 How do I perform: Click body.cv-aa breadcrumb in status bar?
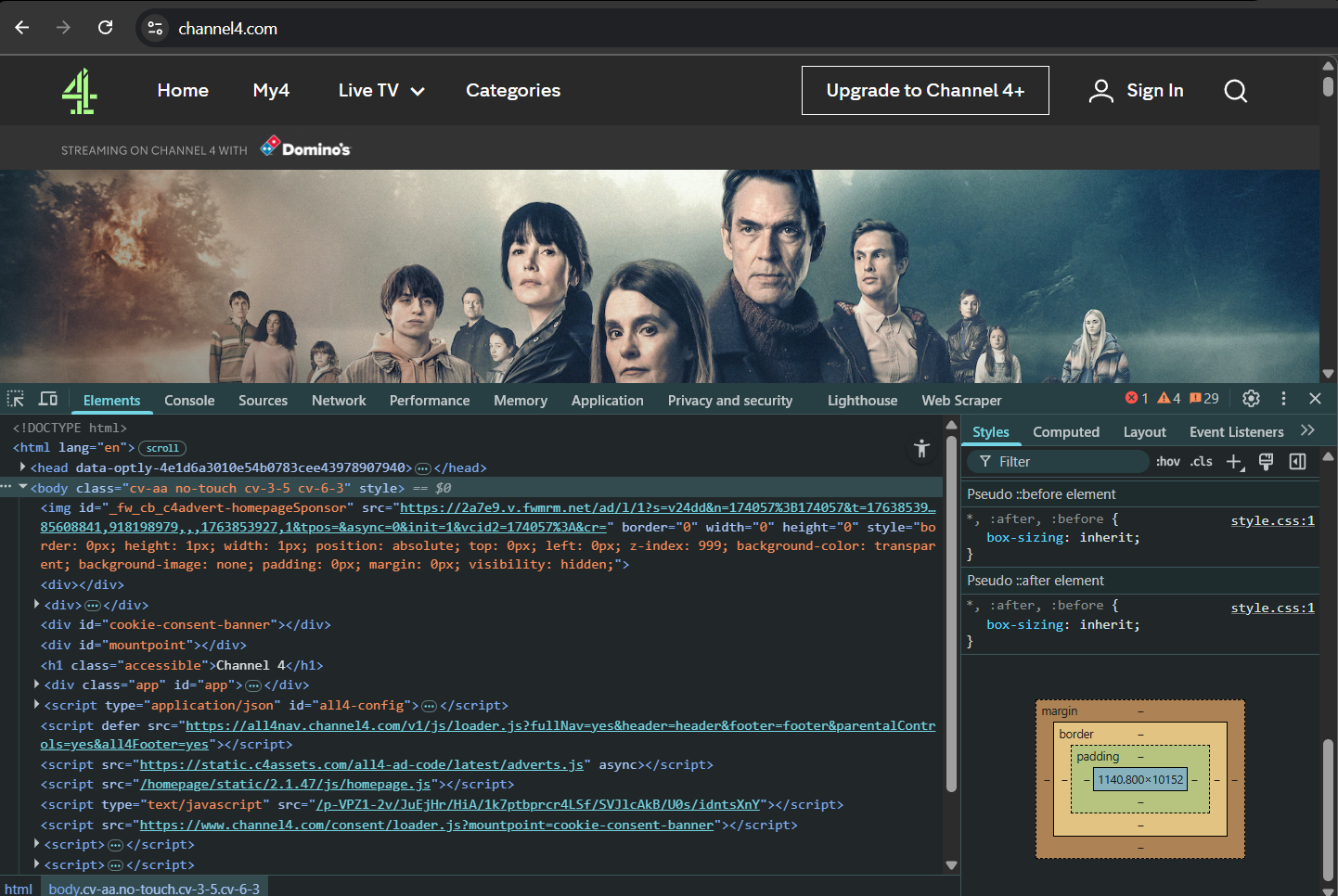click(154, 887)
